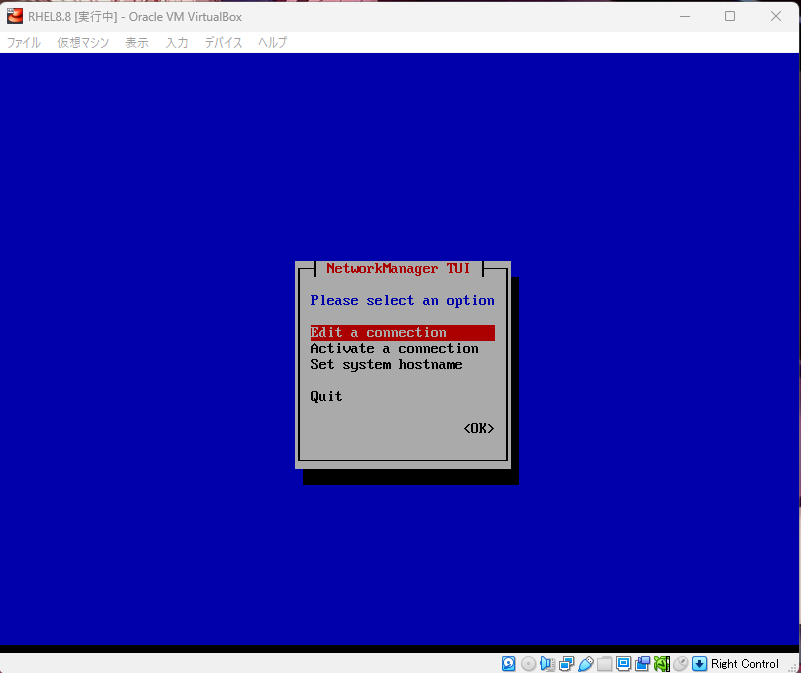Click the USB devices status icon
The width and height of the screenshot is (801, 673).
click(585, 663)
